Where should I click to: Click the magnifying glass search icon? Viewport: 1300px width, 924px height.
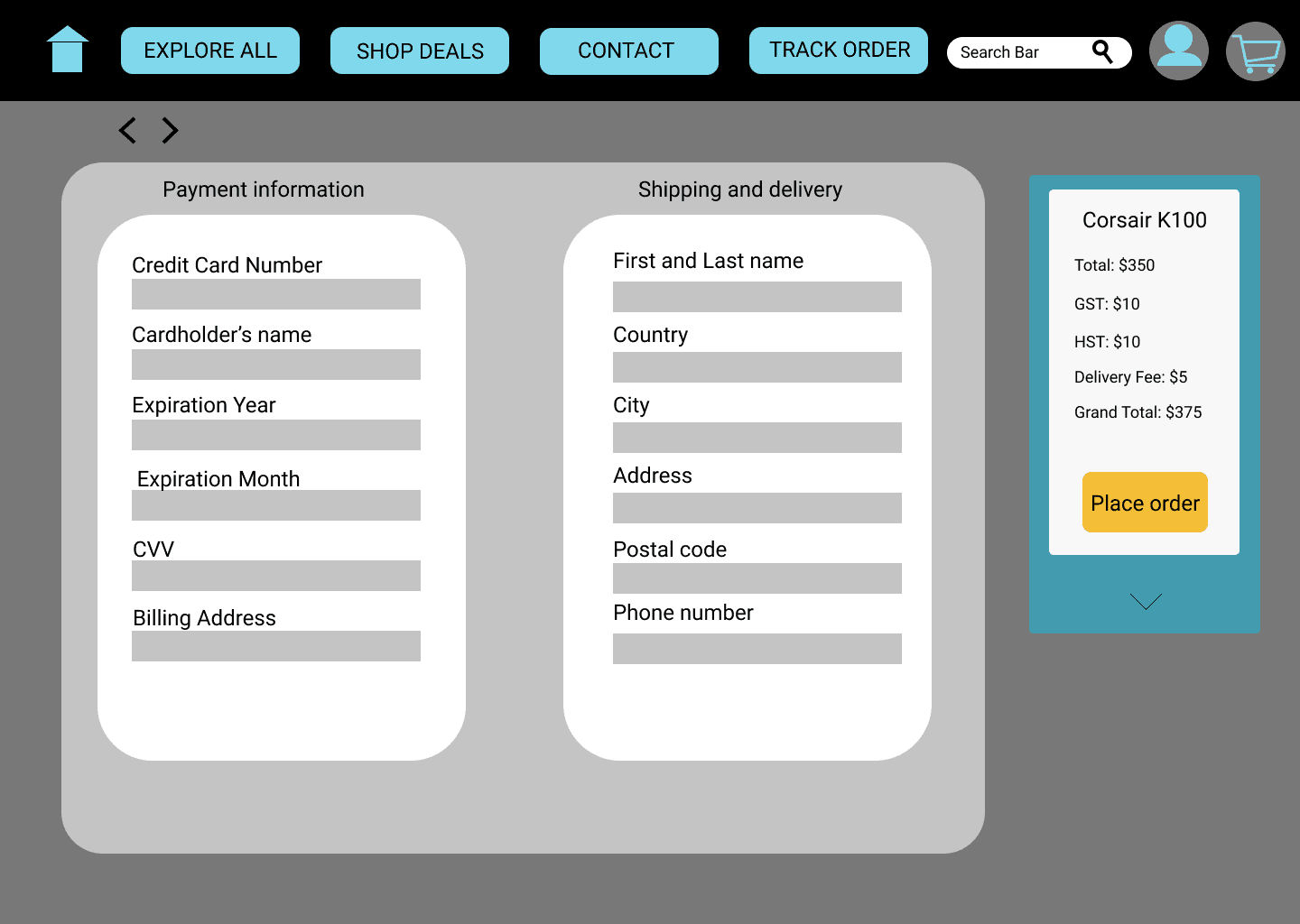pos(1102,51)
